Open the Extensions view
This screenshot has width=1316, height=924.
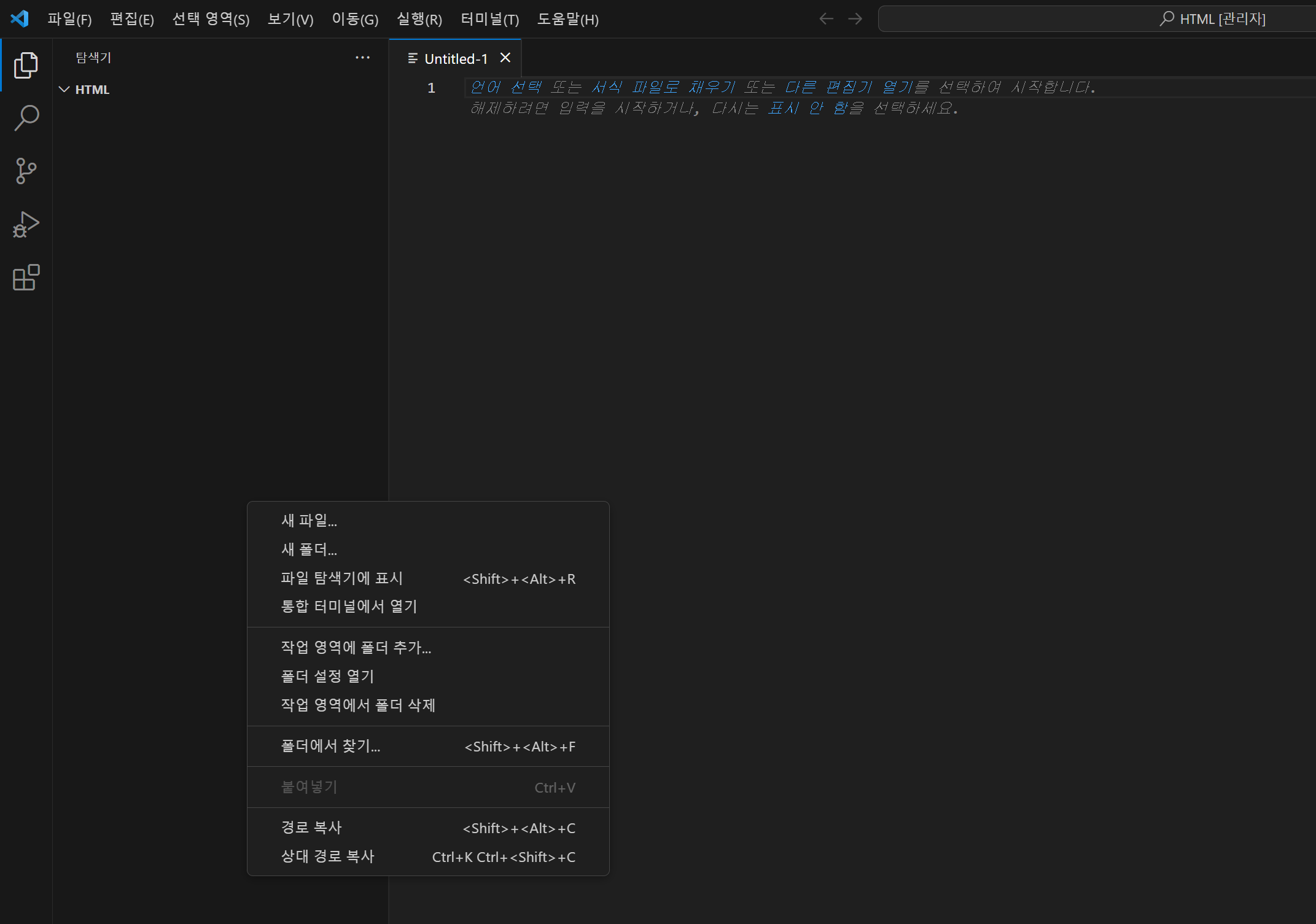click(x=26, y=278)
